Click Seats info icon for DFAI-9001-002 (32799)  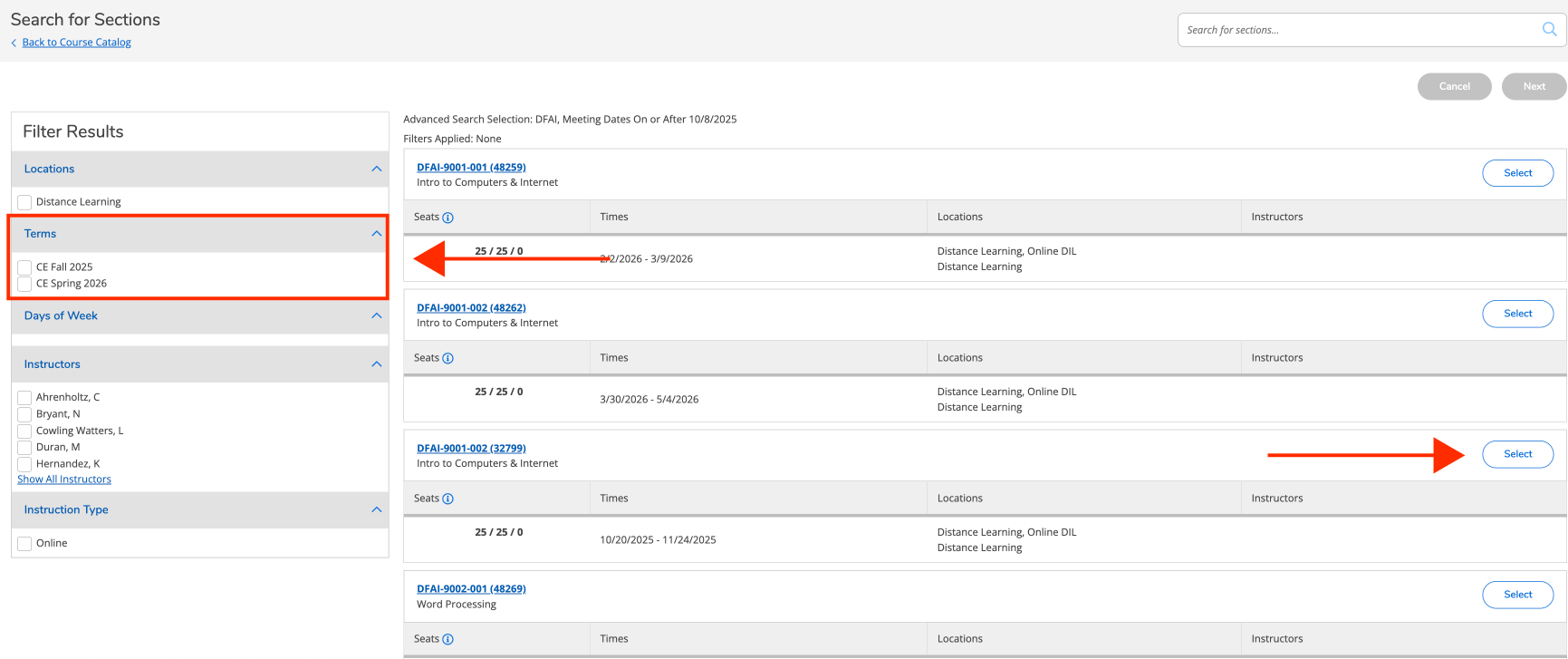coord(447,499)
